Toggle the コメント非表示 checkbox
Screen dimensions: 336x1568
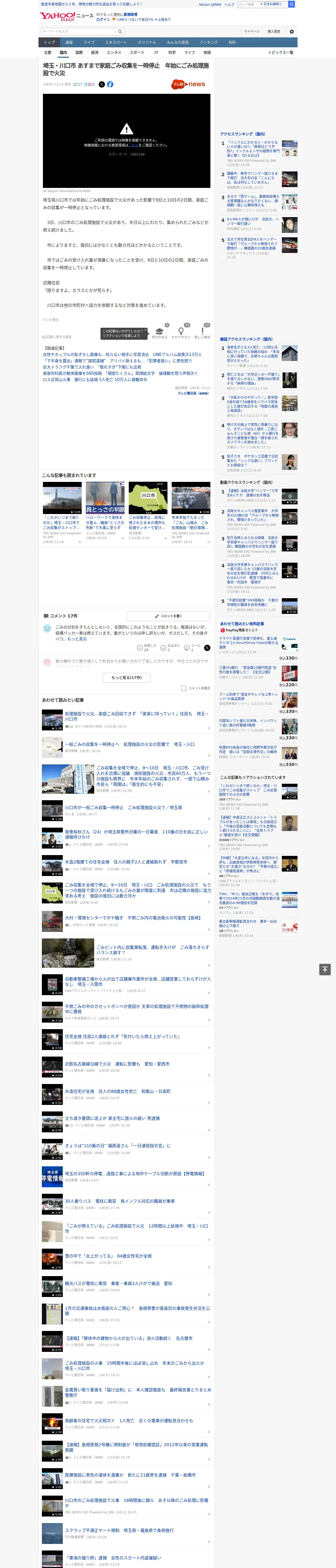coord(183,688)
